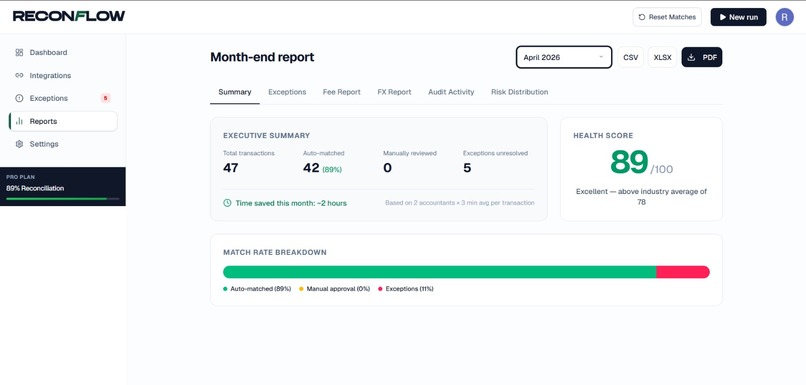The width and height of the screenshot is (806, 385).
Task: View the Risk Distribution tab
Action: click(519, 92)
